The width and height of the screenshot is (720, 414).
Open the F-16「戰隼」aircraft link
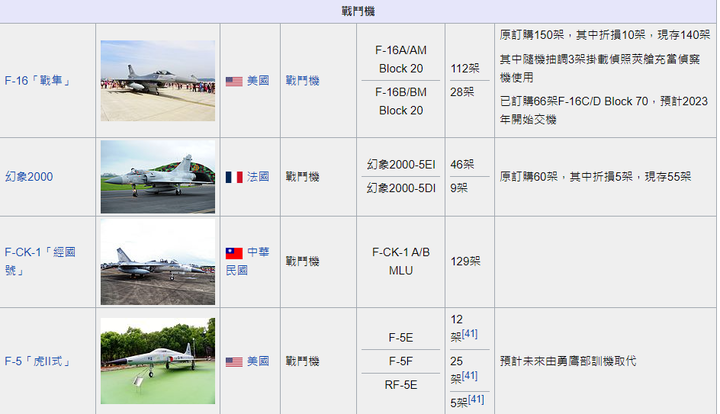(x=38, y=81)
